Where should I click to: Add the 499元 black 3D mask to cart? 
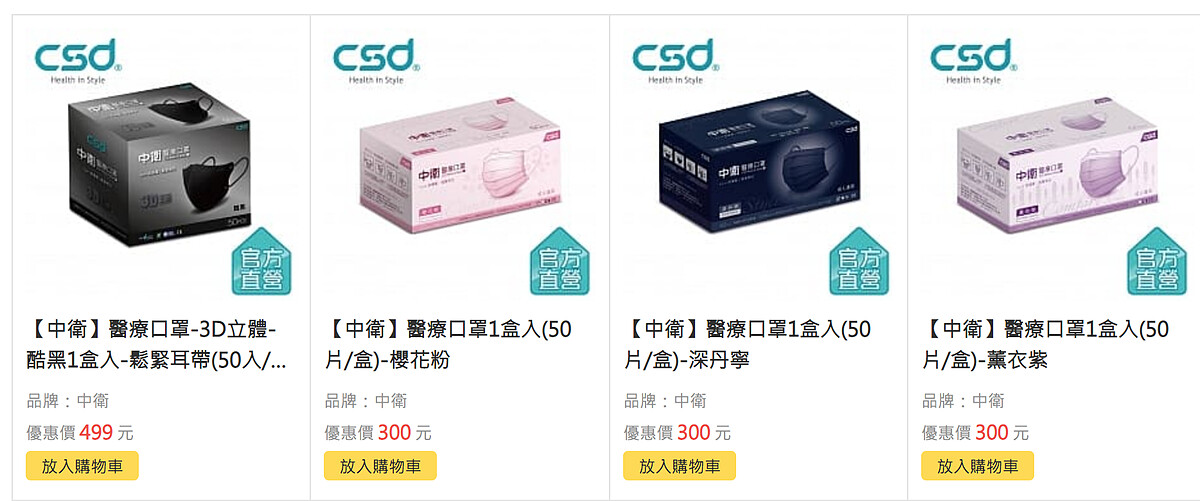82,466
